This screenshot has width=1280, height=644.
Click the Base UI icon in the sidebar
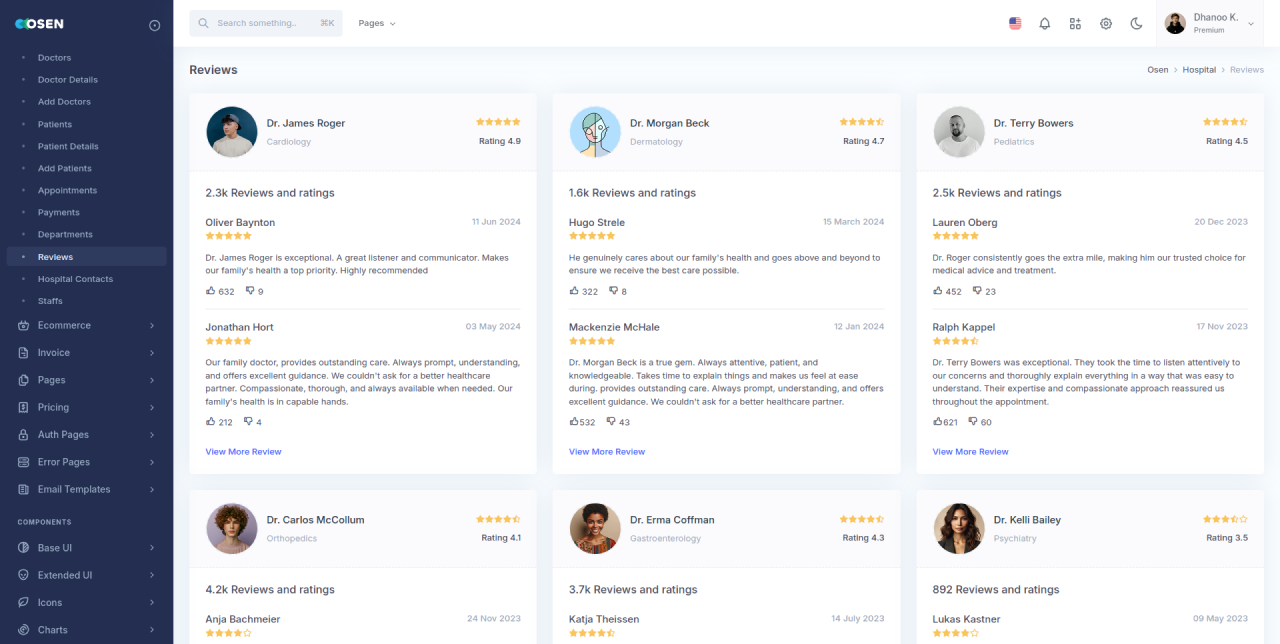coord(23,548)
